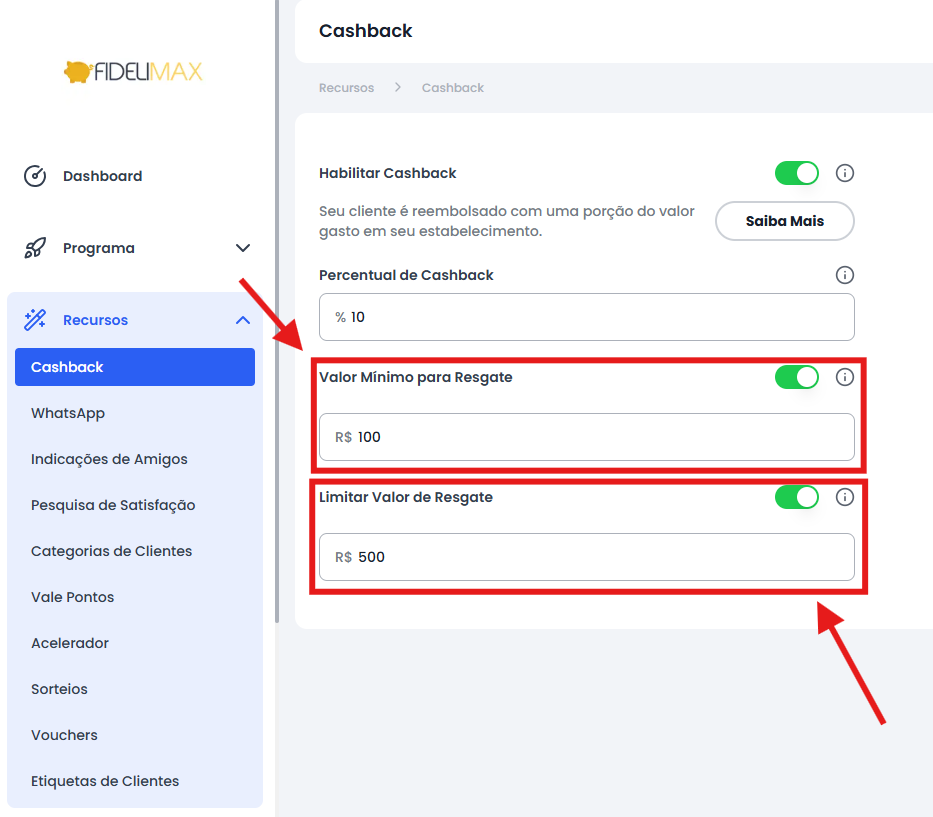Go to Recursos breadcrumb link

coord(346,87)
